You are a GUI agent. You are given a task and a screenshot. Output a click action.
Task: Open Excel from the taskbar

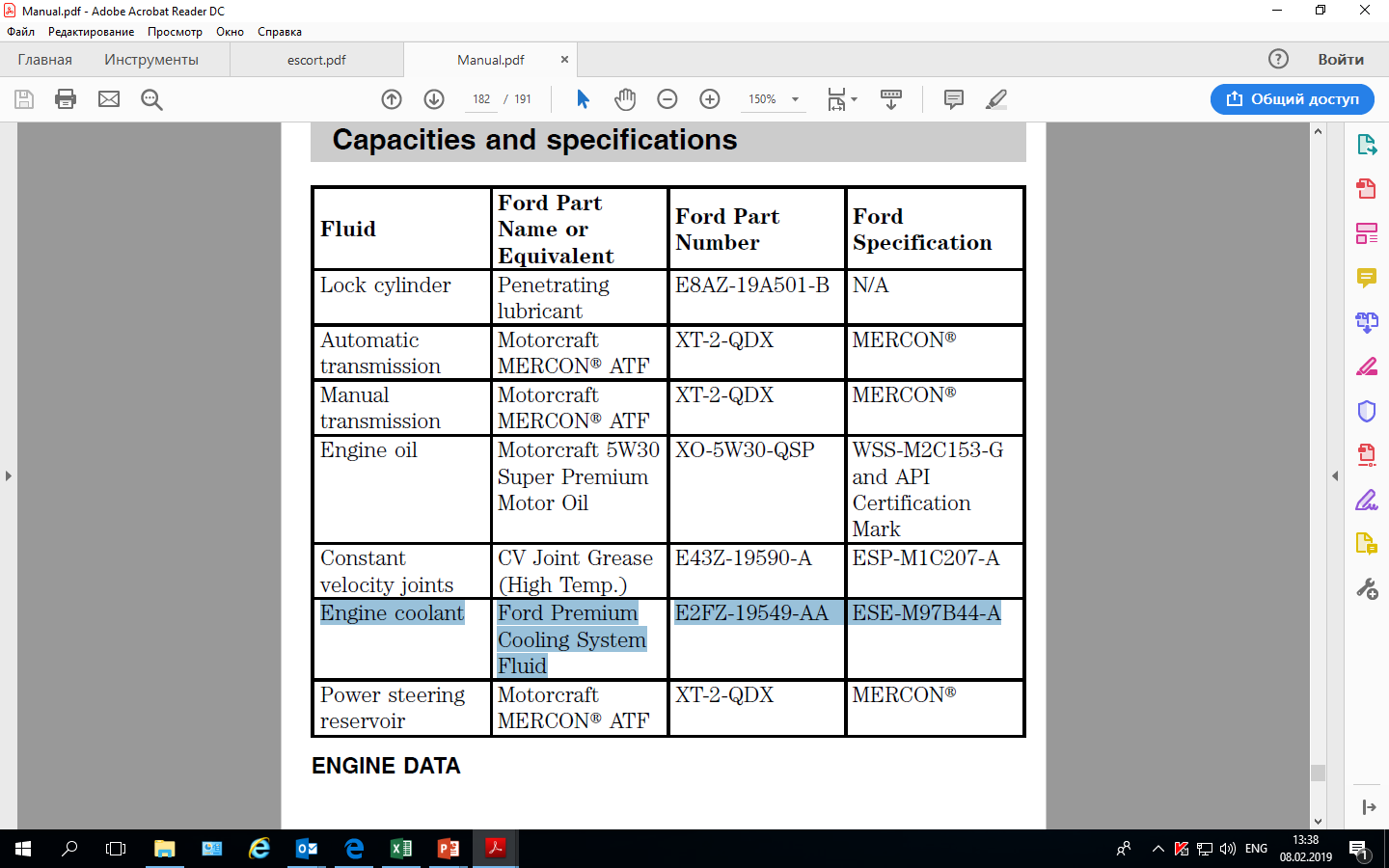(x=401, y=849)
